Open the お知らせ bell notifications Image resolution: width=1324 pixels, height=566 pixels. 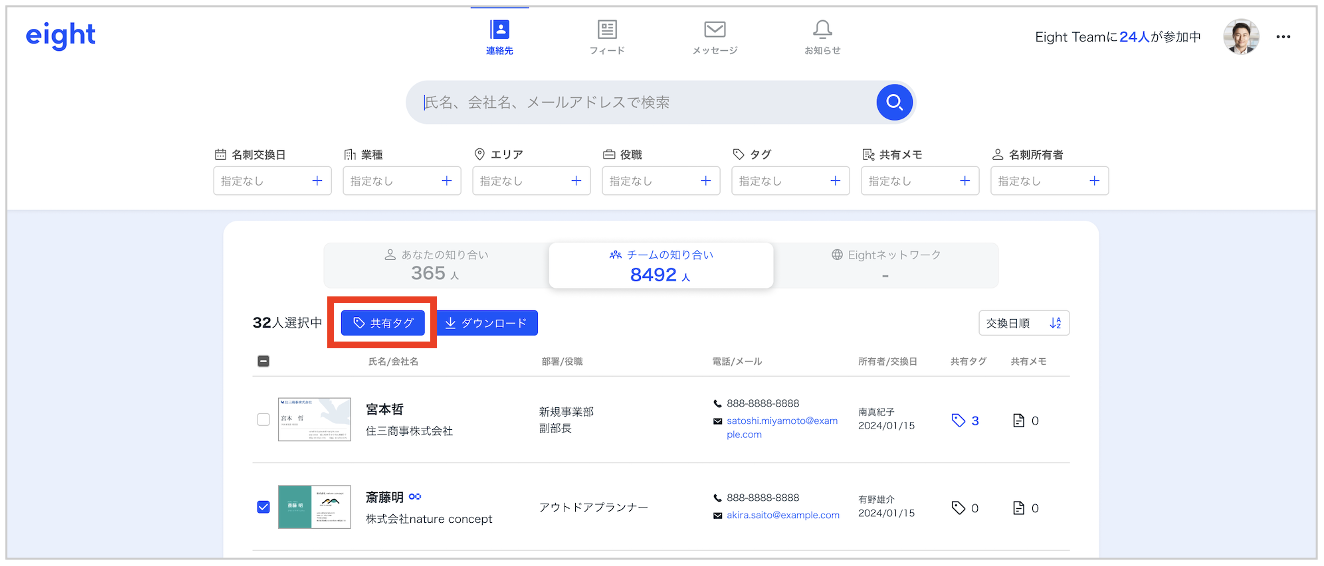pyautogui.click(x=822, y=30)
